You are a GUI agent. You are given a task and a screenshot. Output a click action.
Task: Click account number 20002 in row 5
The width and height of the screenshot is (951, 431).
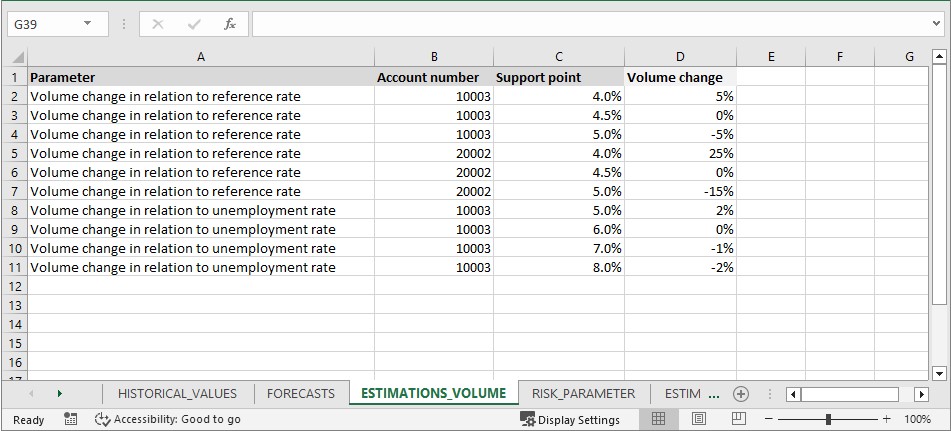pyautogui.click(x=434, y=153)
